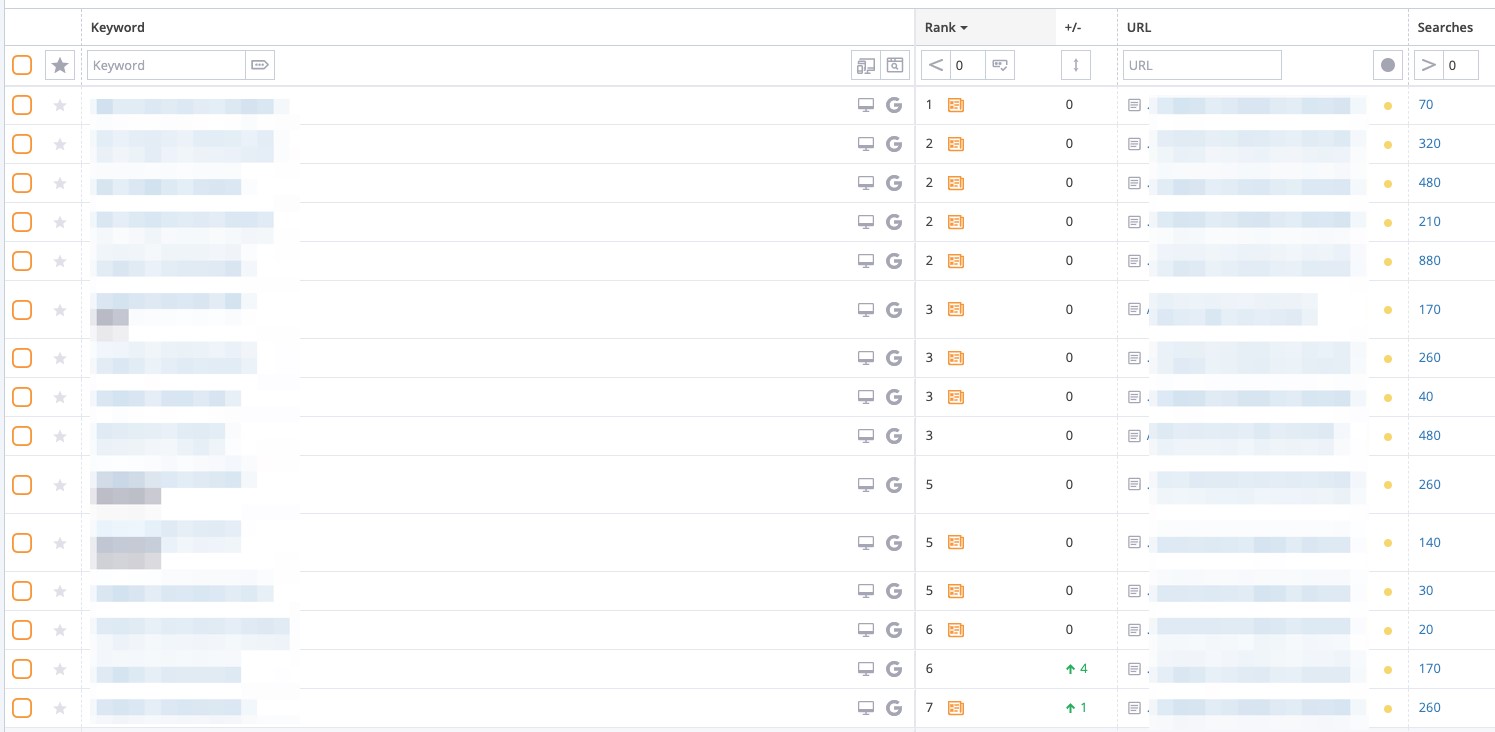The image size is (1495, 732).
Task: Click the Google icon in the rank 1 row
Action: click(894, 105)
